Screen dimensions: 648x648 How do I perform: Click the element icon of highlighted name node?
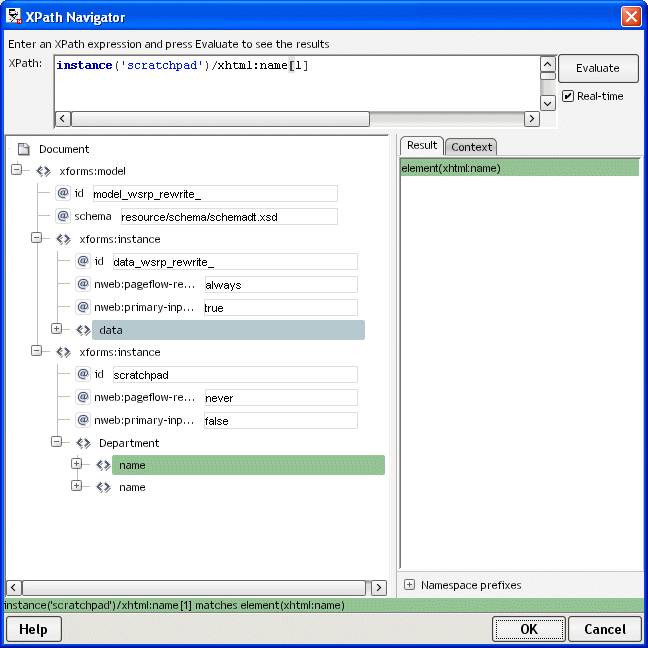103,465
